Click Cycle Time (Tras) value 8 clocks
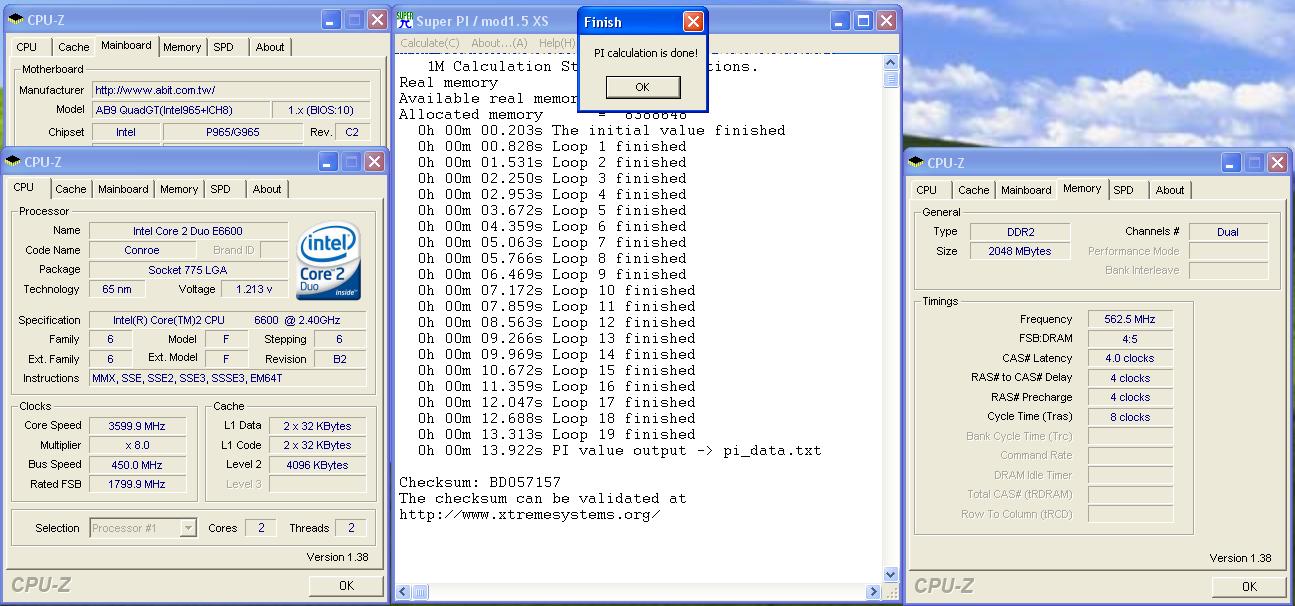Screen dimensions: 1295x606 tap(1131, 417)
